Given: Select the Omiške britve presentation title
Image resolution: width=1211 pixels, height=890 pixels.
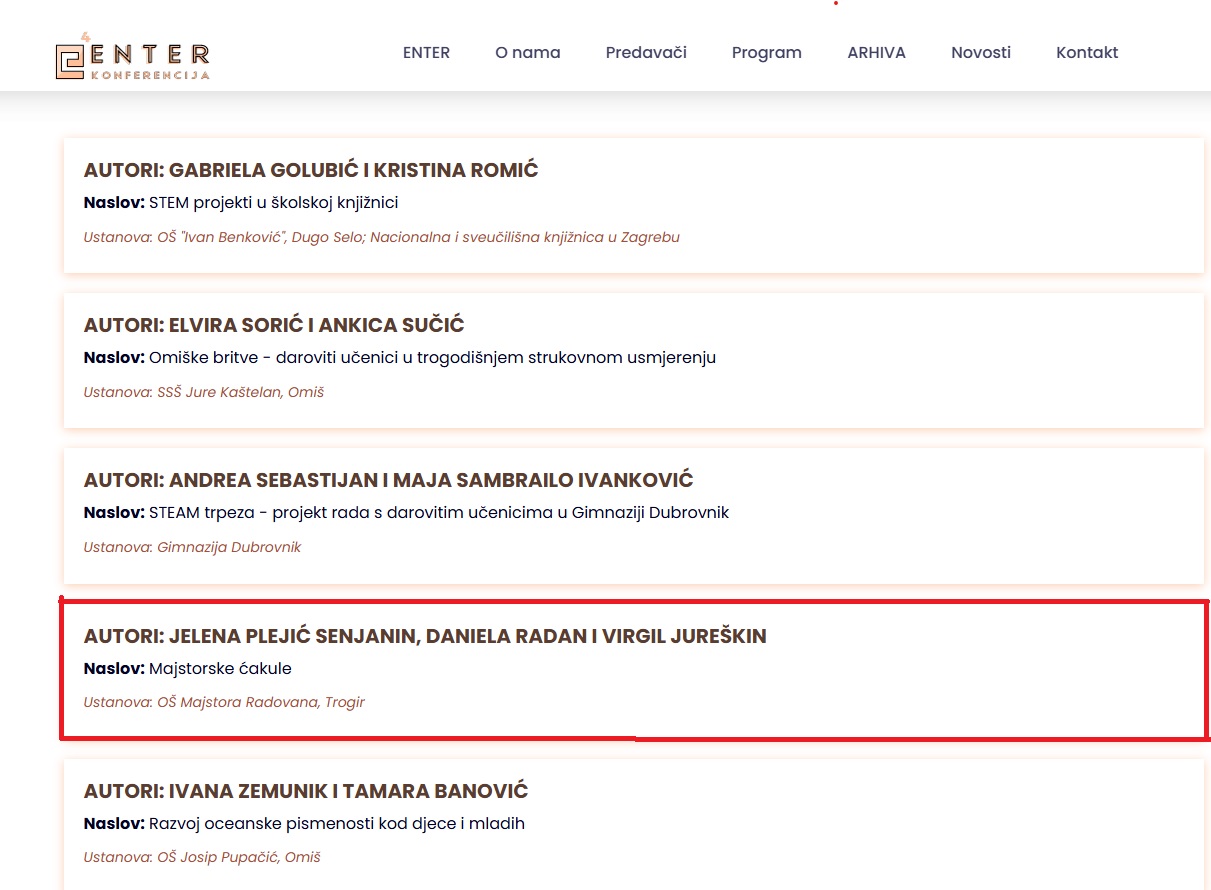Looking at the screenshot, I should (432, 358).
